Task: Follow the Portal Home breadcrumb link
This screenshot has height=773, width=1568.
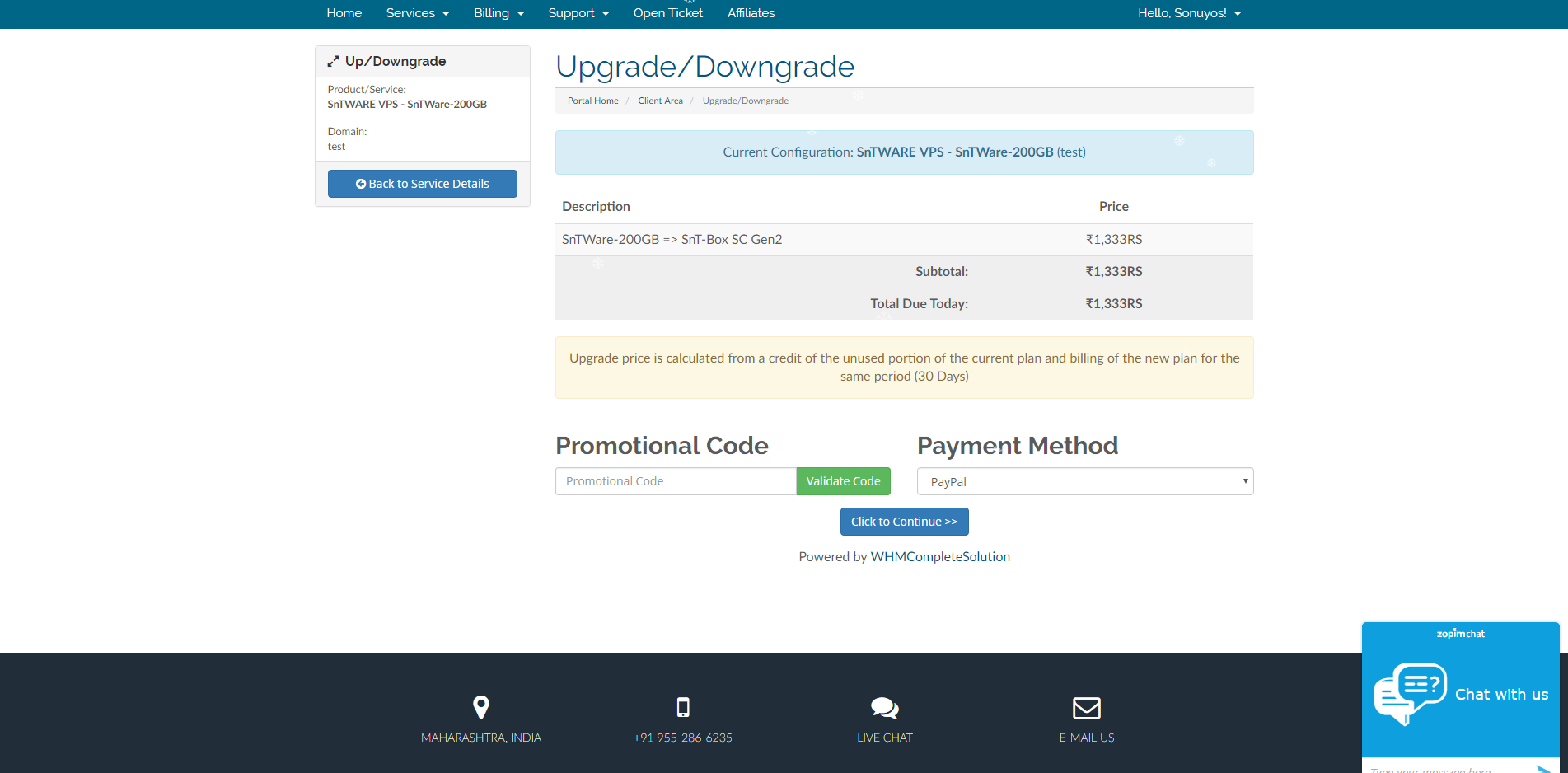Action: tap(593, 101)
